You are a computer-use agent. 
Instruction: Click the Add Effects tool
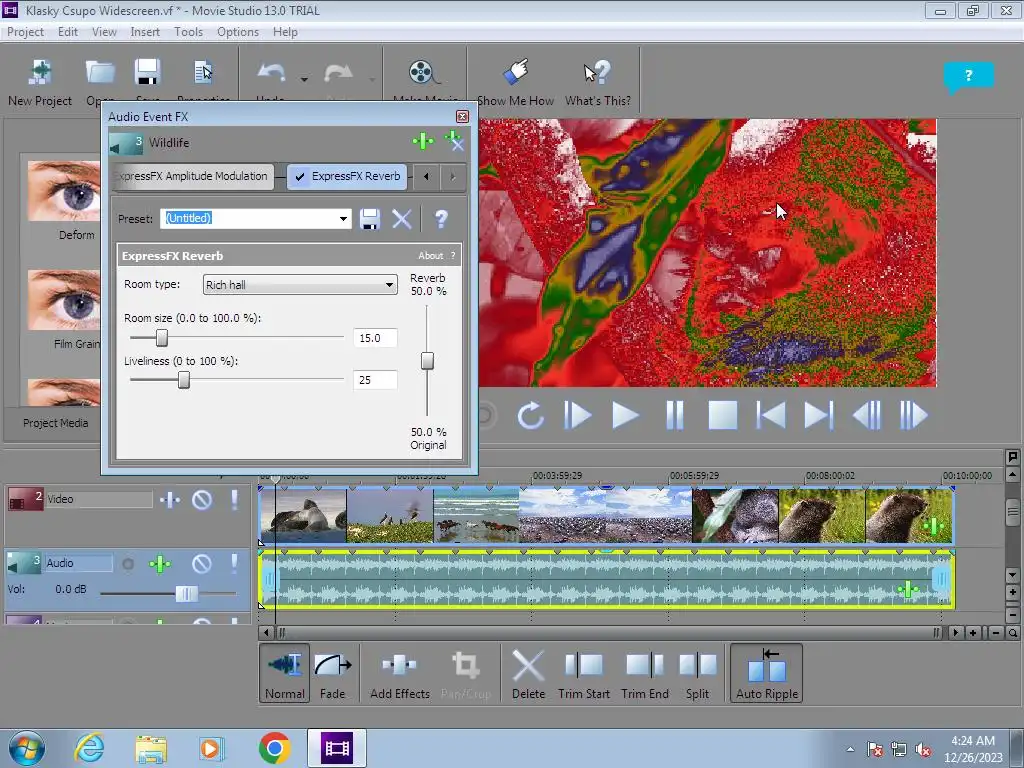click(x=400, y=673)
